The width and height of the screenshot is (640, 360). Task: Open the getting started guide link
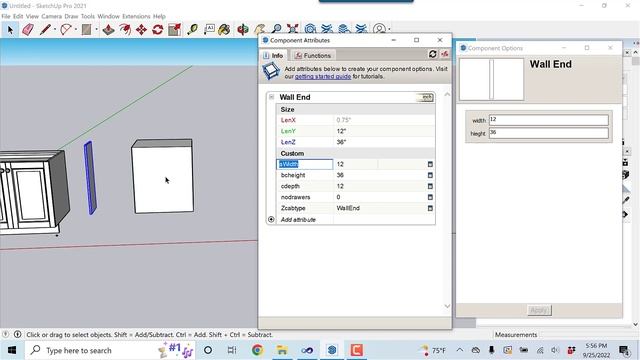click(x=323, y=76)
